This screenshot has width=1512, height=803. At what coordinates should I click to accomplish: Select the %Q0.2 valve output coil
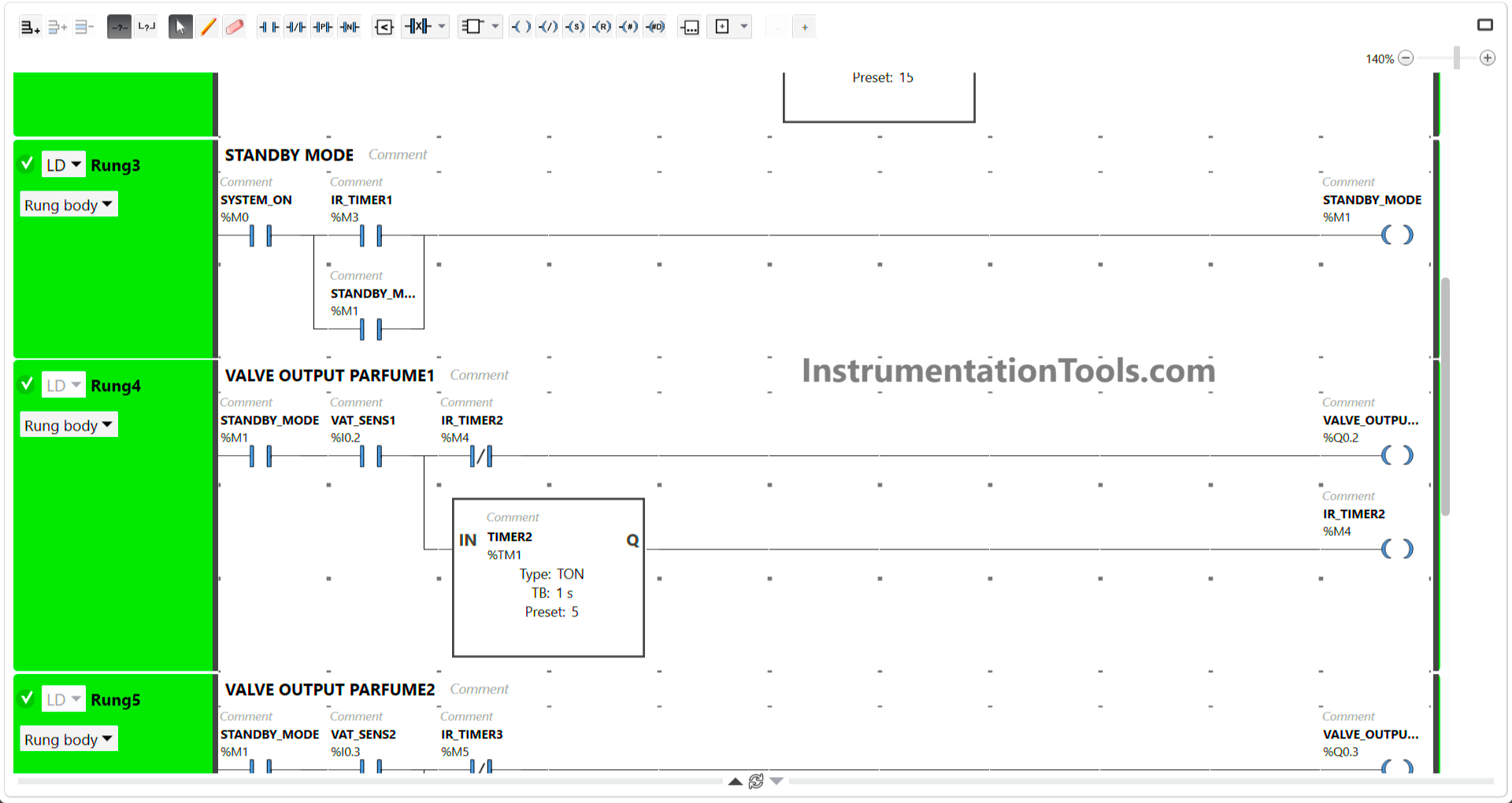pyautogui.click(x=1398, y=455)
